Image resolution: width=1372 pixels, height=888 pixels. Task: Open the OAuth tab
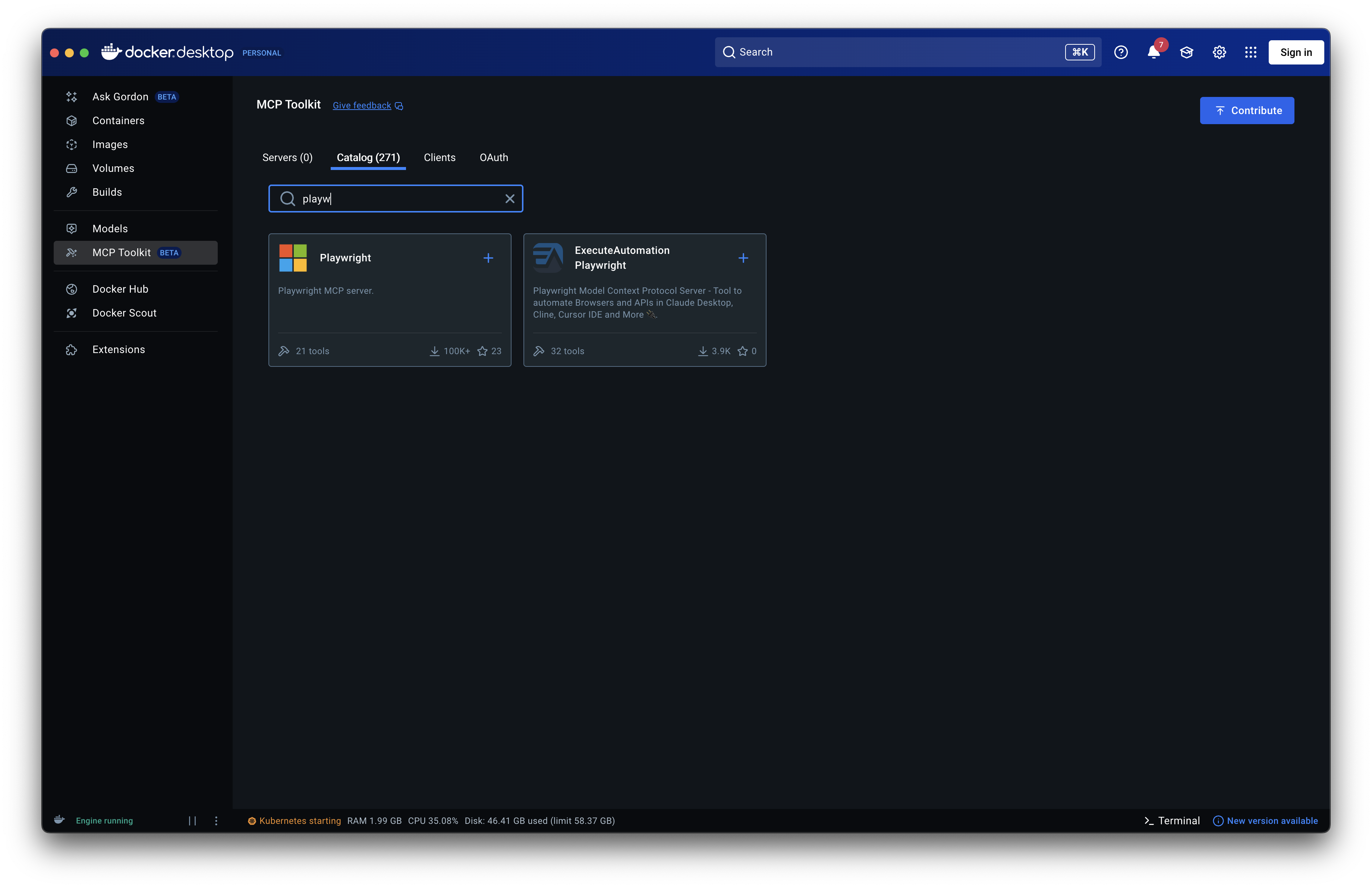pyautogui.click(x=494, y=157)
